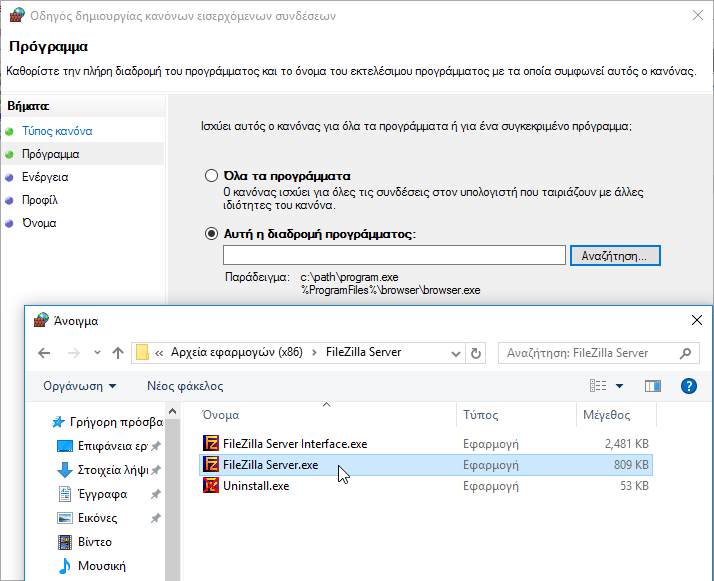Click the 'Αρχεία εφαρμογών (x86)' breadcrumb
The width and height of the screenshot is (714, 581).
point(237,352)
